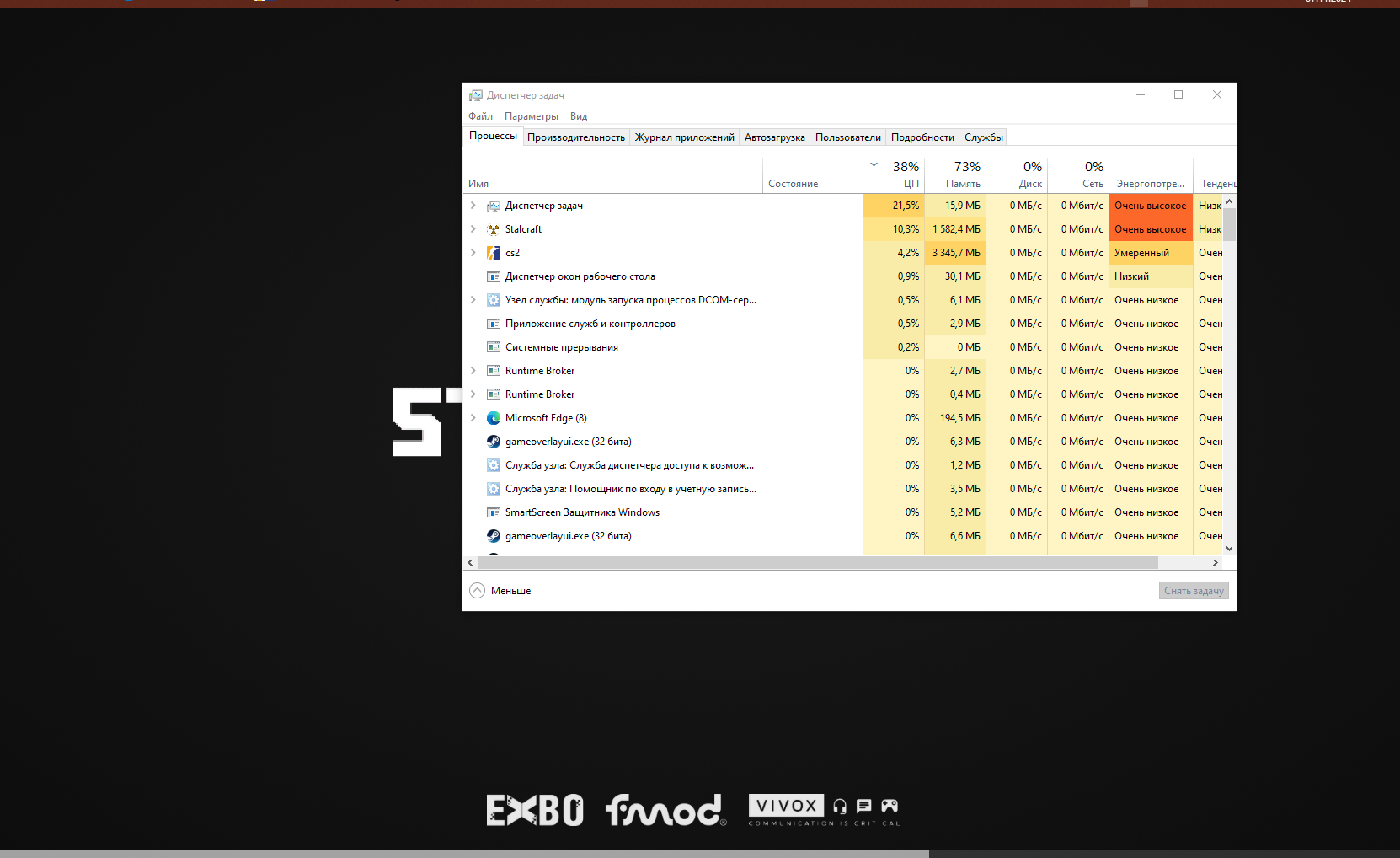Click Stalcraft memory value 1 582,4 МБ

tap(956, 229)
